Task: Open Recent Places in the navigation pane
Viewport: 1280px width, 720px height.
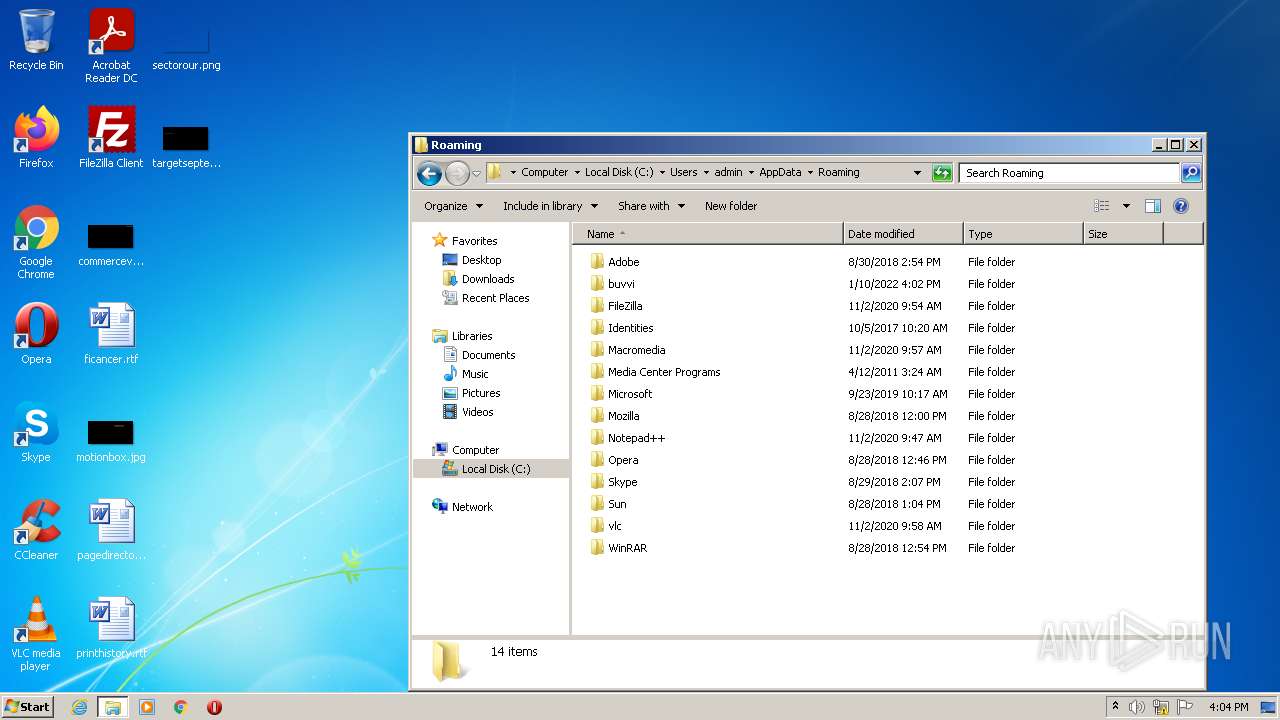Action: [x=495, y=298]
